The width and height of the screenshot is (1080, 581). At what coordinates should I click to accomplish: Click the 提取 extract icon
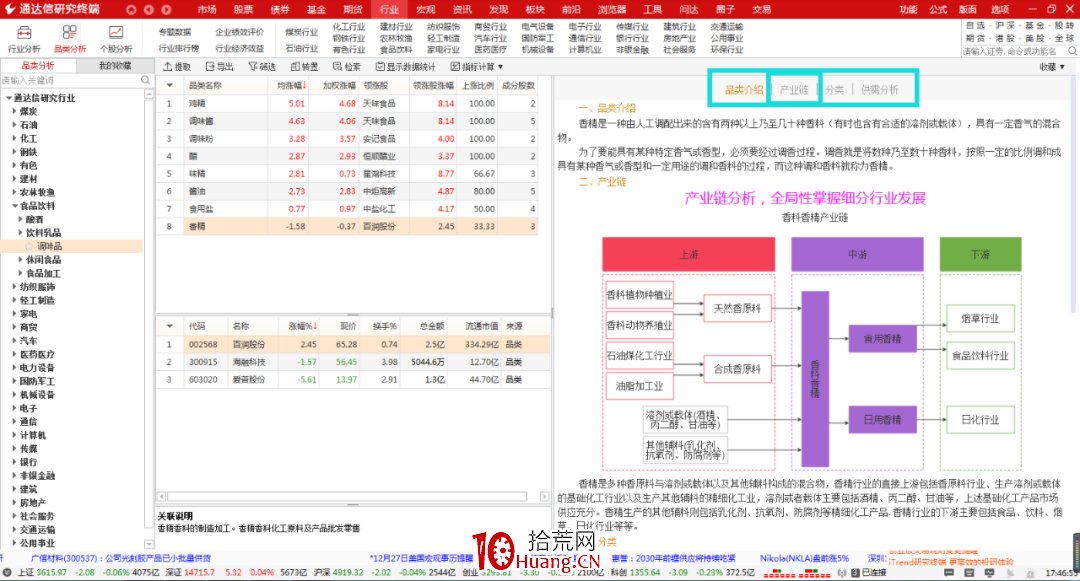(x=168, y=67)
